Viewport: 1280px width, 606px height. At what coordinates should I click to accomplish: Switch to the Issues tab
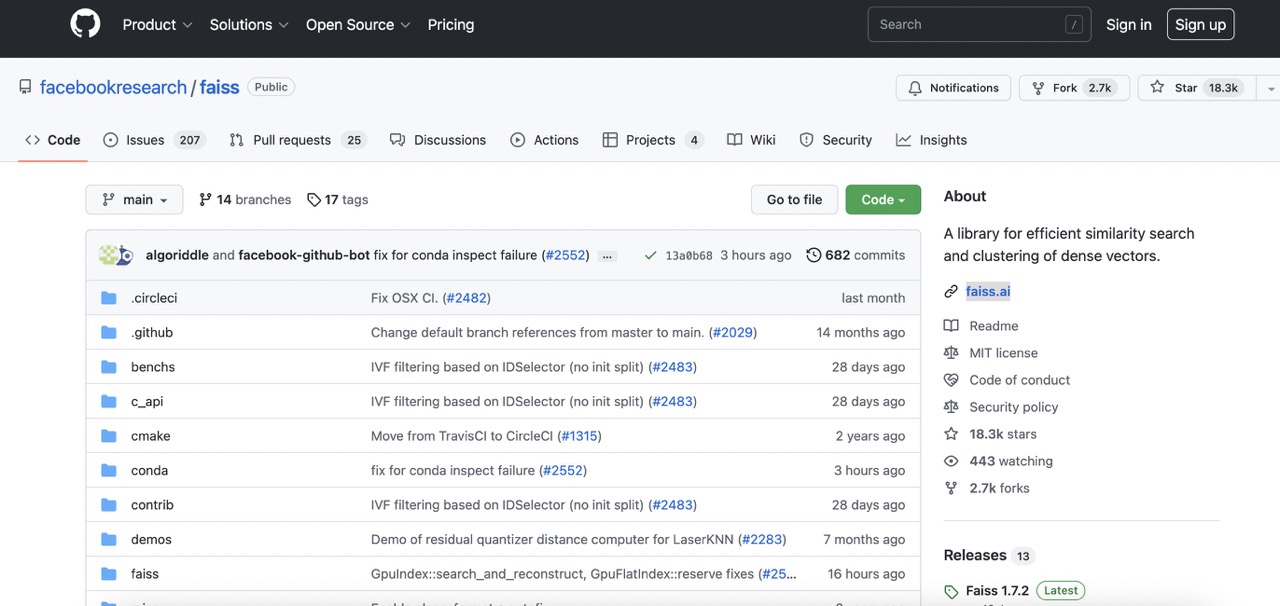pos(154,140)
